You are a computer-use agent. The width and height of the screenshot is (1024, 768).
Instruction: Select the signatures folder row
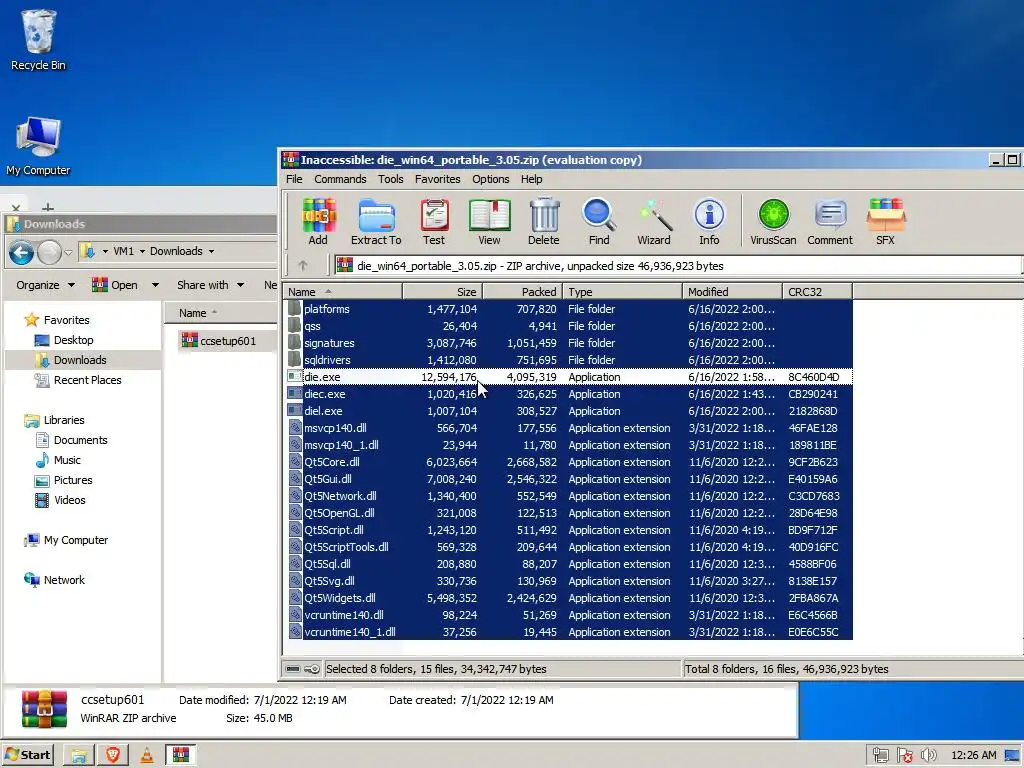tap(569, 343)
